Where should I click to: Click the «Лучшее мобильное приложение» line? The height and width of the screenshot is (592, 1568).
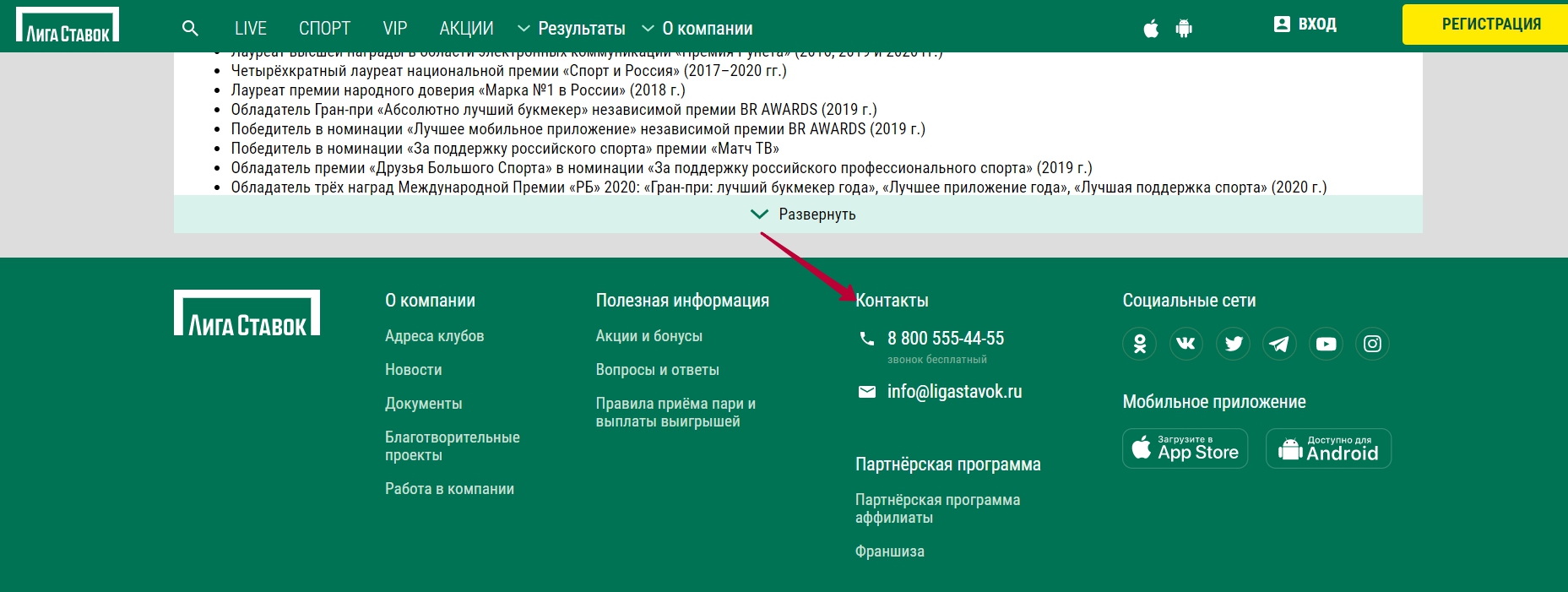click(x=578, y=129)
